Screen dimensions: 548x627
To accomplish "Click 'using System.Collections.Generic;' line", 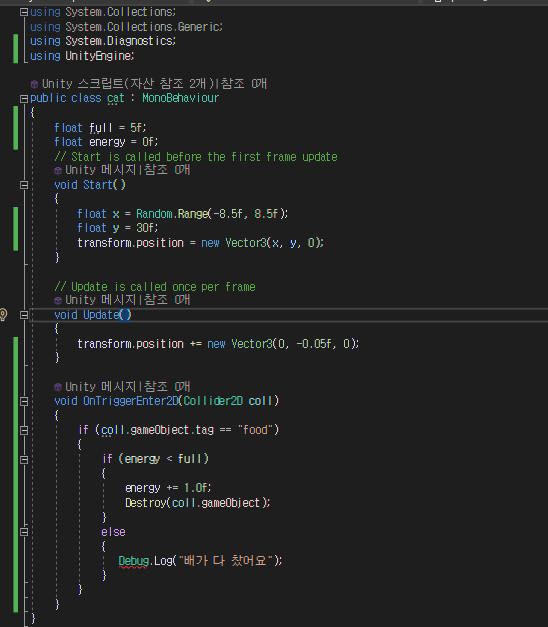I will click(126, 27).
